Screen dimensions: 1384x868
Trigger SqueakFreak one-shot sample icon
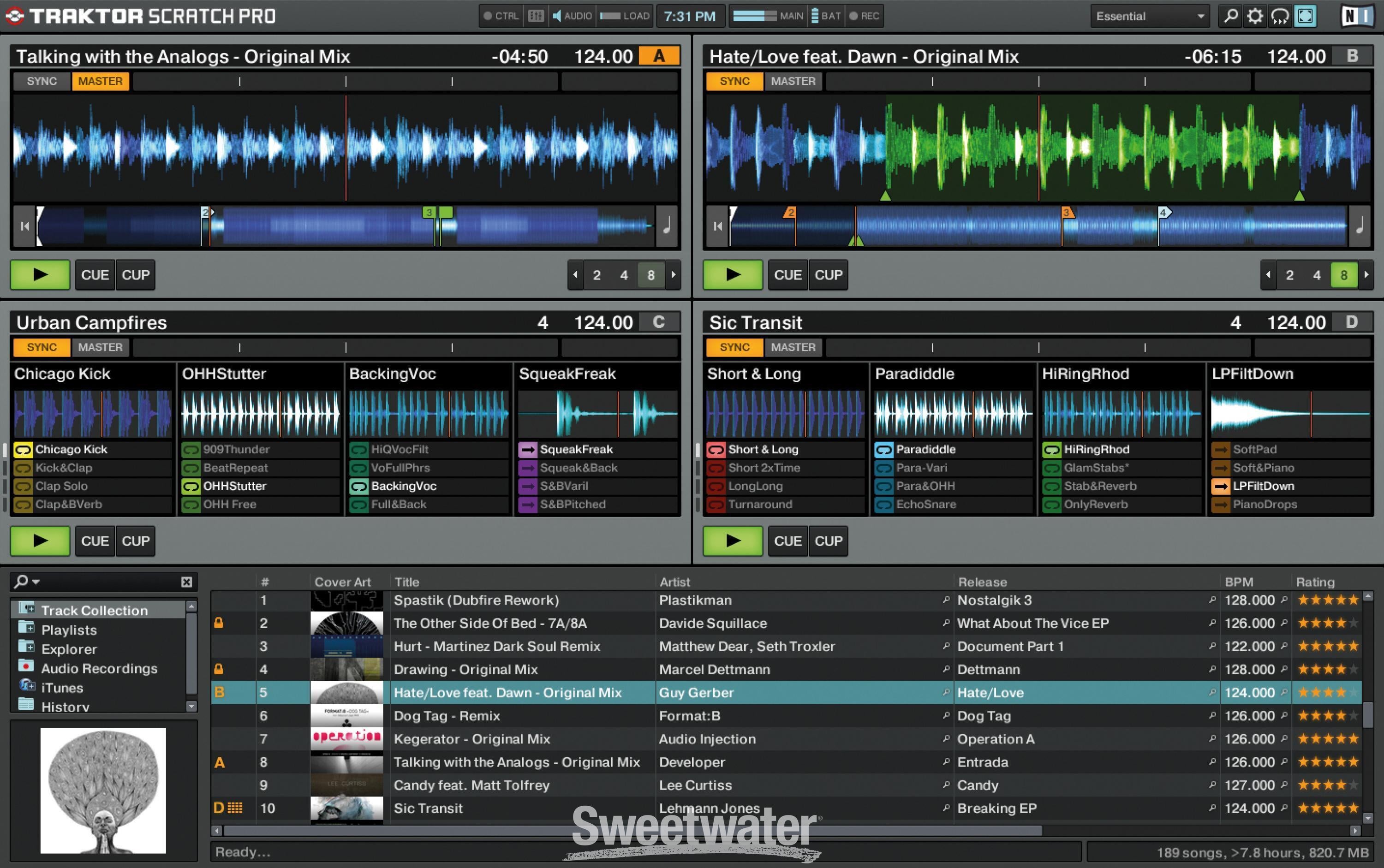[x=527, y=449]
